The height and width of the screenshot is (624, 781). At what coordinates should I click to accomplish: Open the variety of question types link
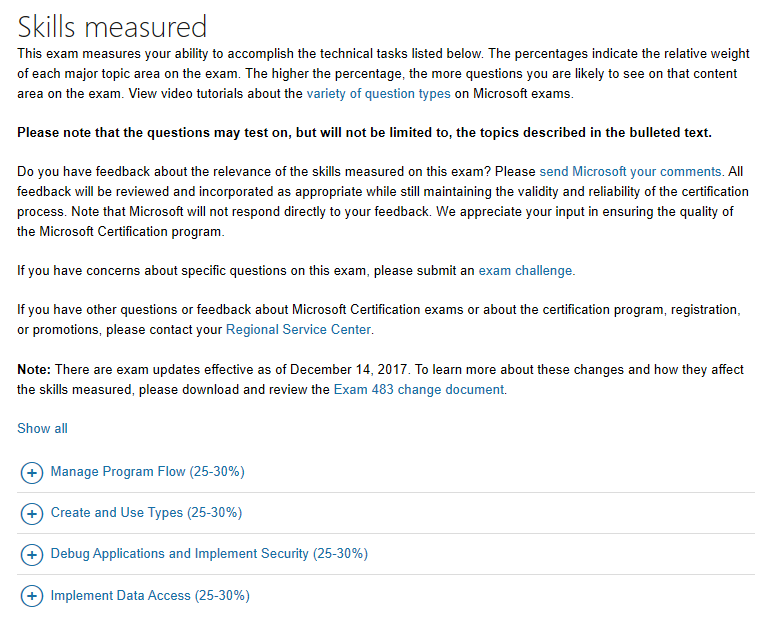tap(379, 94)
